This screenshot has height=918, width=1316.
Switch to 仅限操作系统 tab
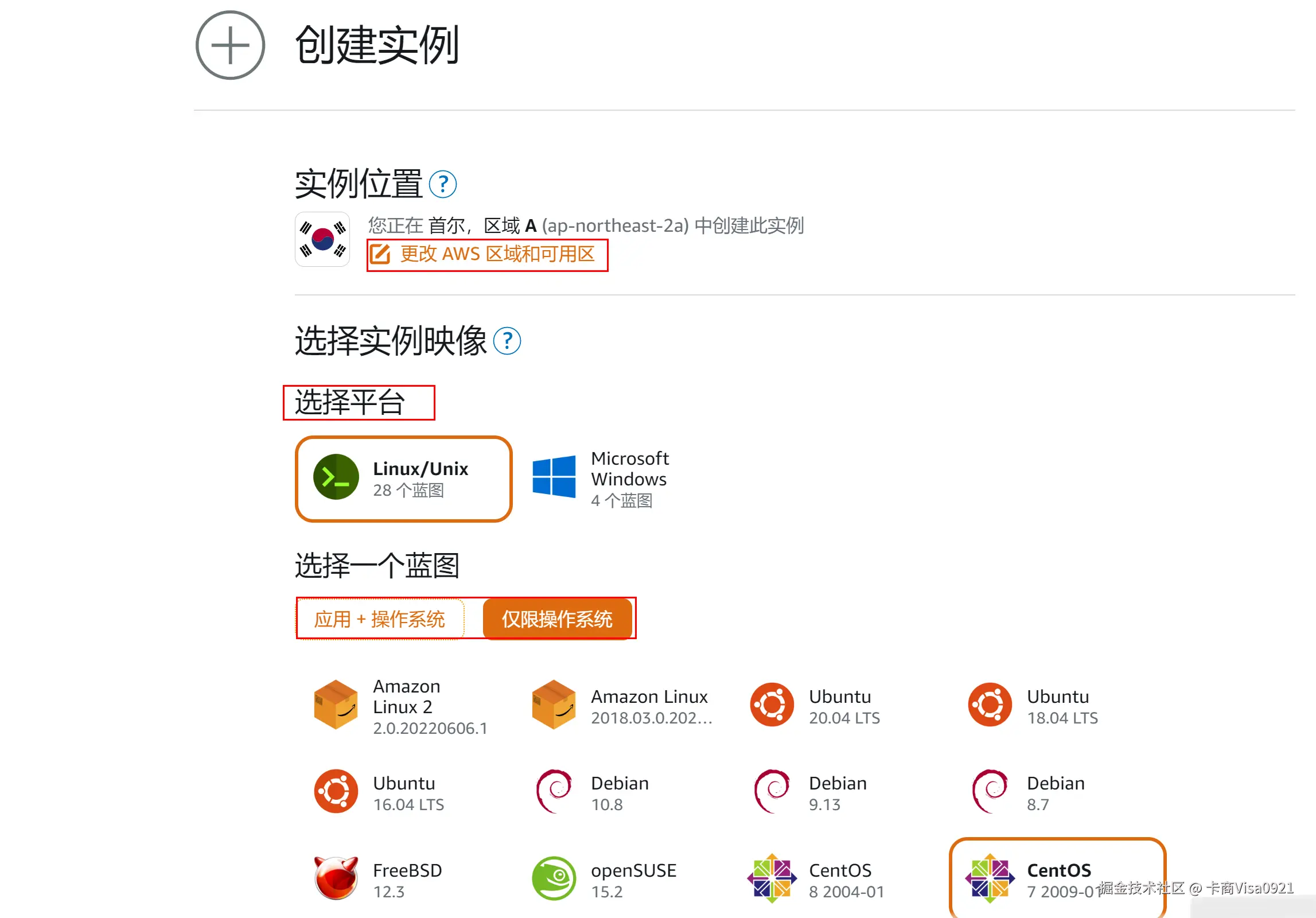tap(557, 619)
